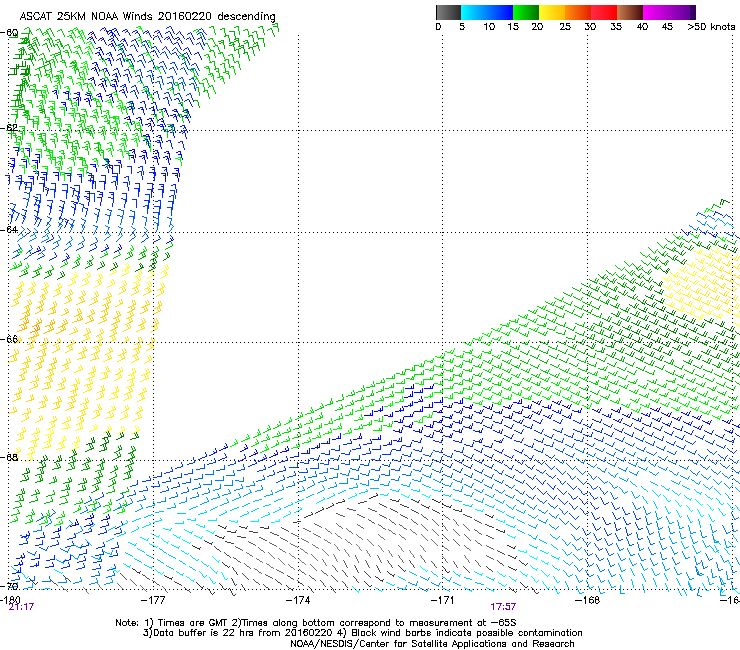Click the gray 0-5 knots color segment
The width and height of the screenshot is (740, 650).
point(448,12)
